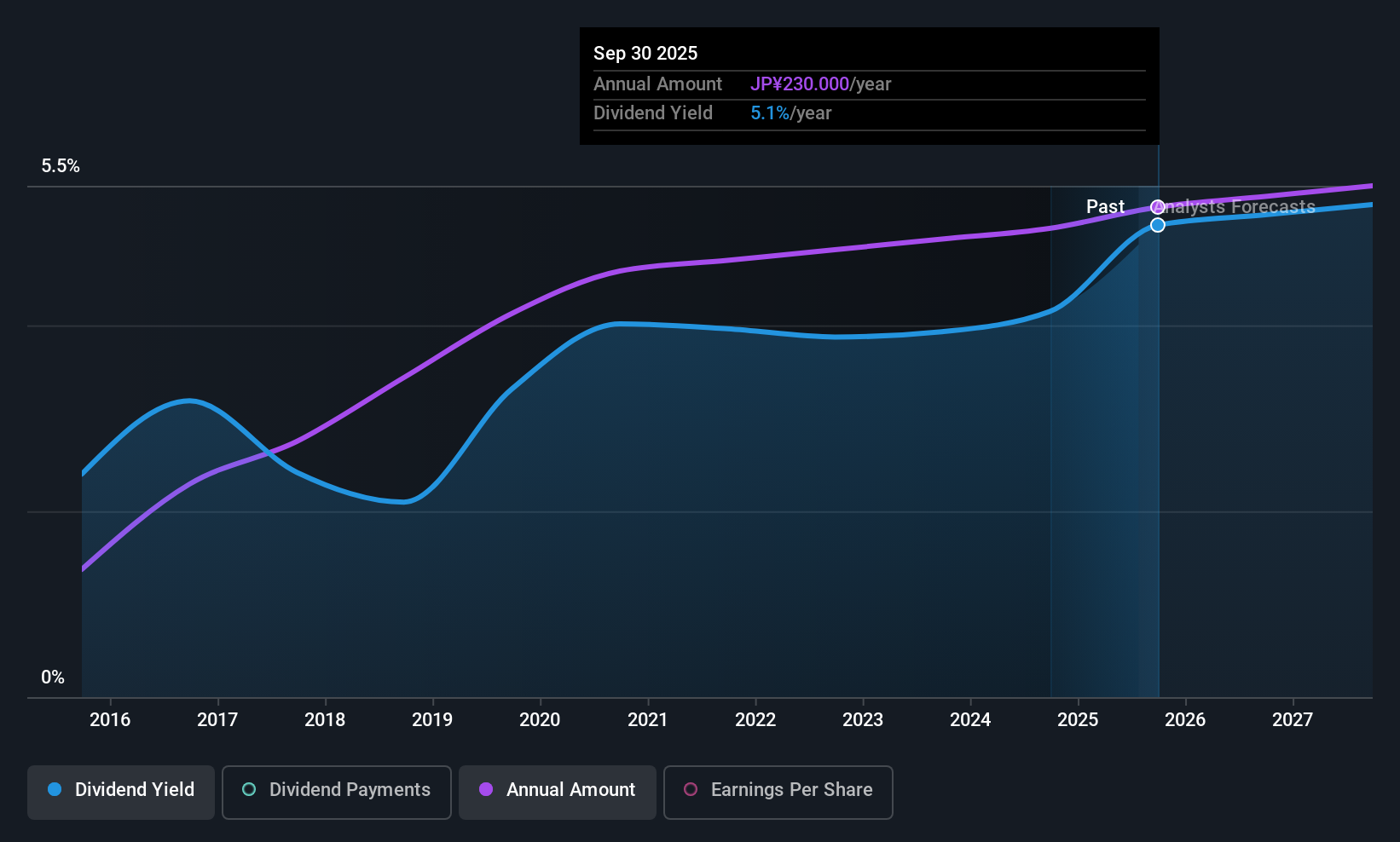This screenshot has width=1400, height=842.
Task: Click the 2027 x-axis label
Action: point(1293,720)
